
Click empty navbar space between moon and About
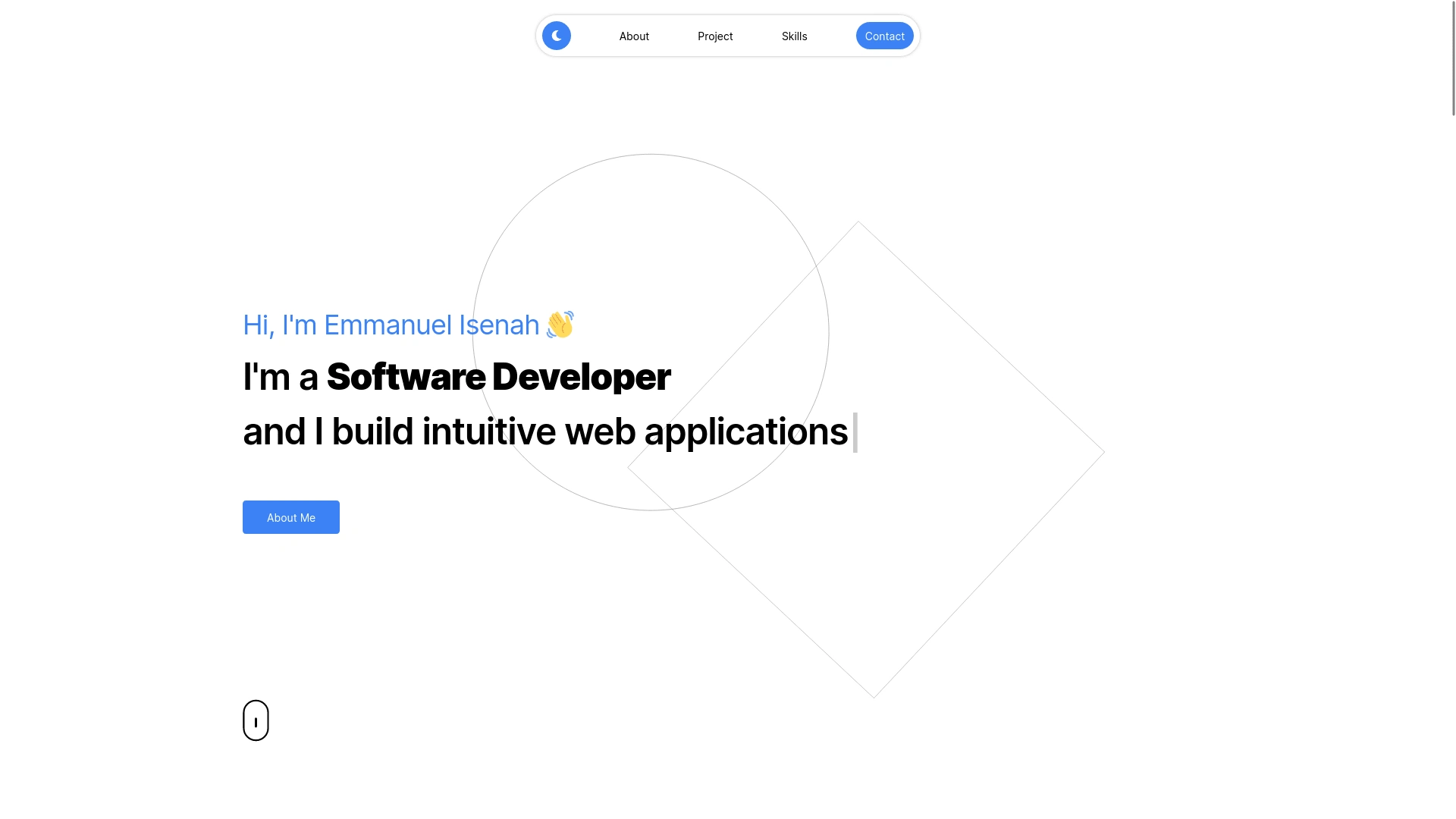pyautogui.click(x=595, y=36)
